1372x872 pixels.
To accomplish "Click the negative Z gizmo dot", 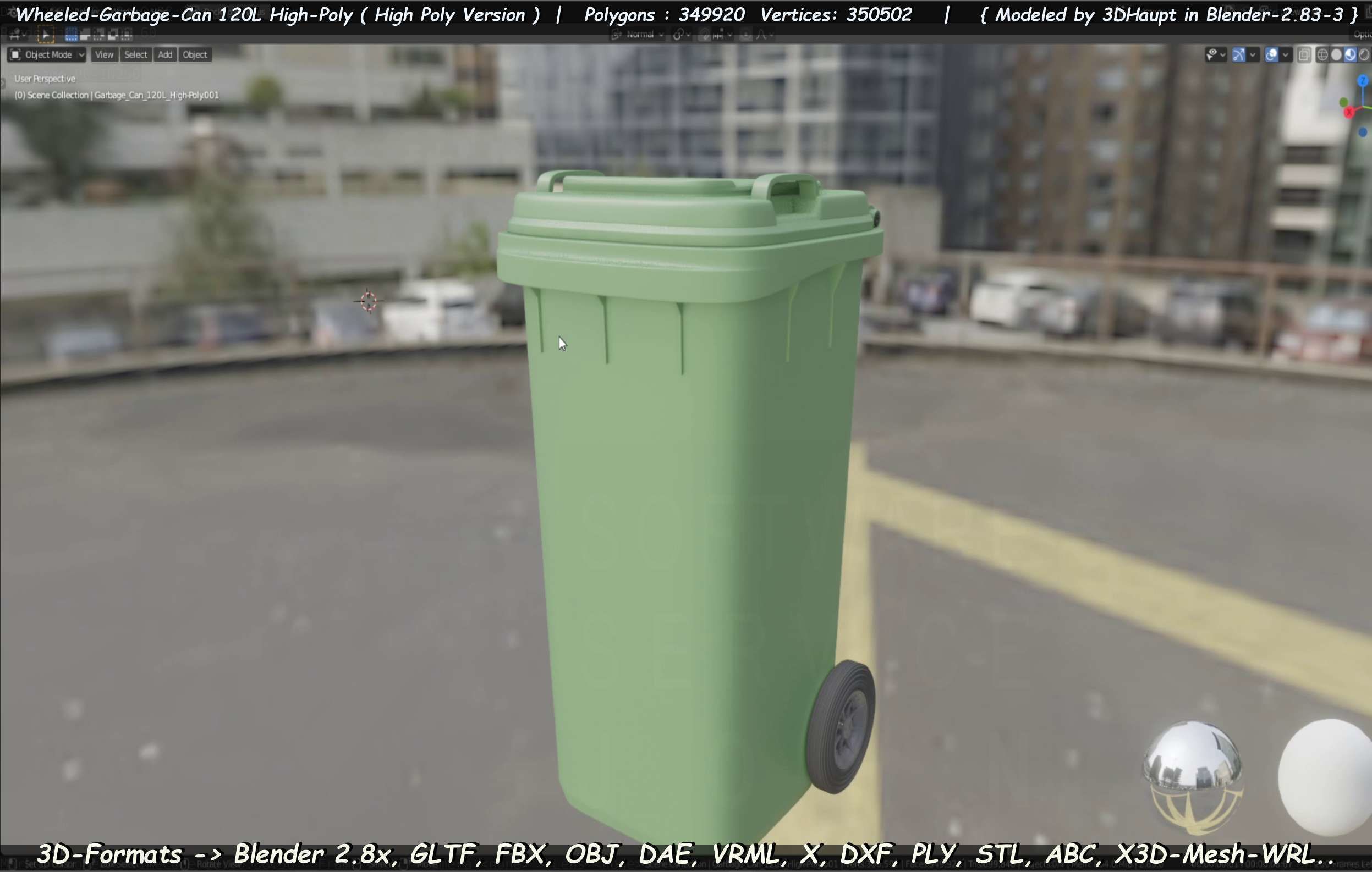I will pos(1362,132).
